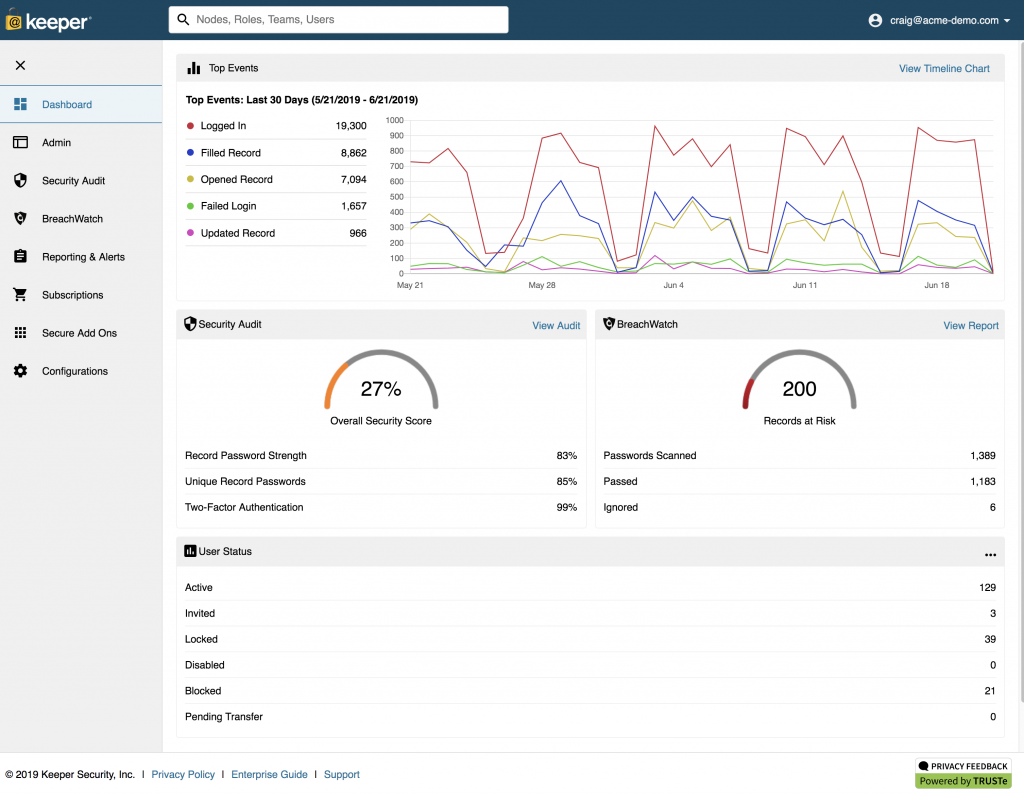Image resolution: width=1024 pixels, height=795 pixels.
Task: Click the search magnifier icon
Action: pyautogui.click(x=181, y=19)
